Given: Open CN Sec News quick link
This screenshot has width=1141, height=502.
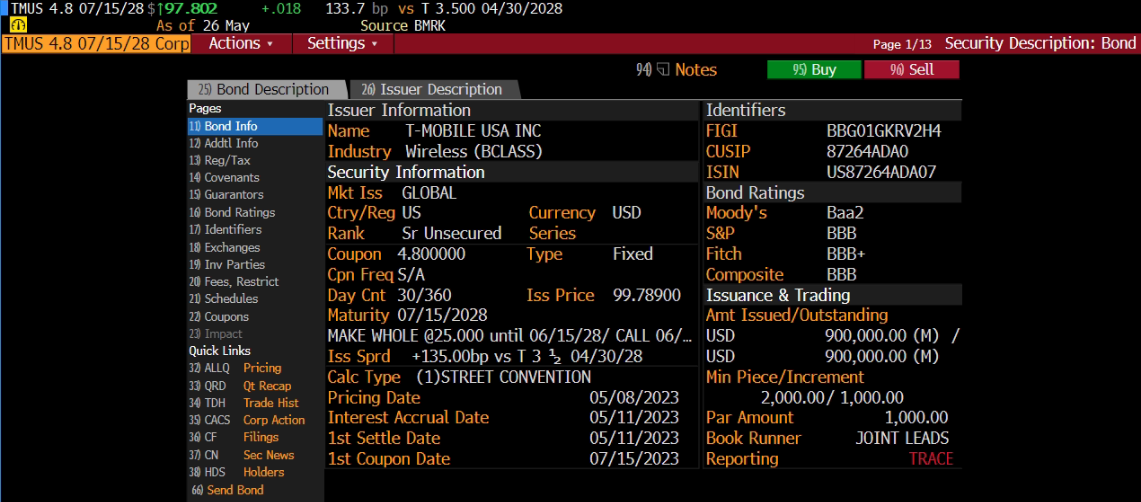Looking at the screenshot, I should 242,455.
